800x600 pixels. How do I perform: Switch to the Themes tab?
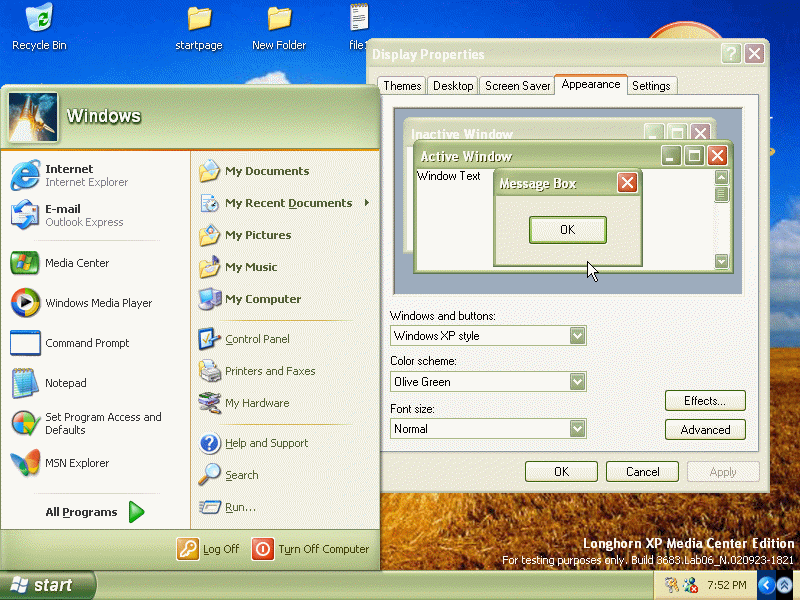[402, 86]
